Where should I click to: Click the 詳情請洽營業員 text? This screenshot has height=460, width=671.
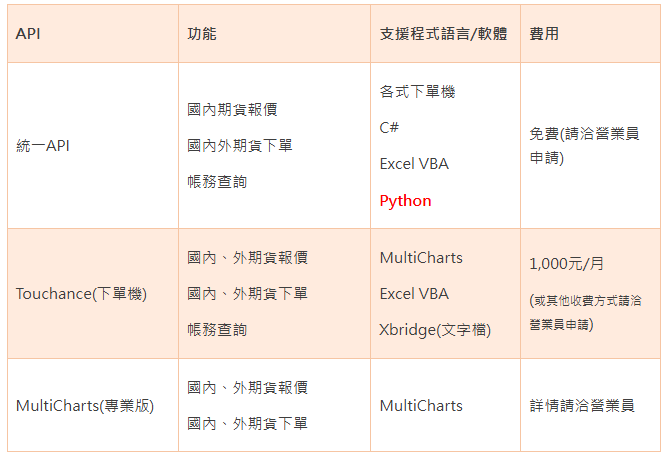pyautogui.click(x=582, y=406)
